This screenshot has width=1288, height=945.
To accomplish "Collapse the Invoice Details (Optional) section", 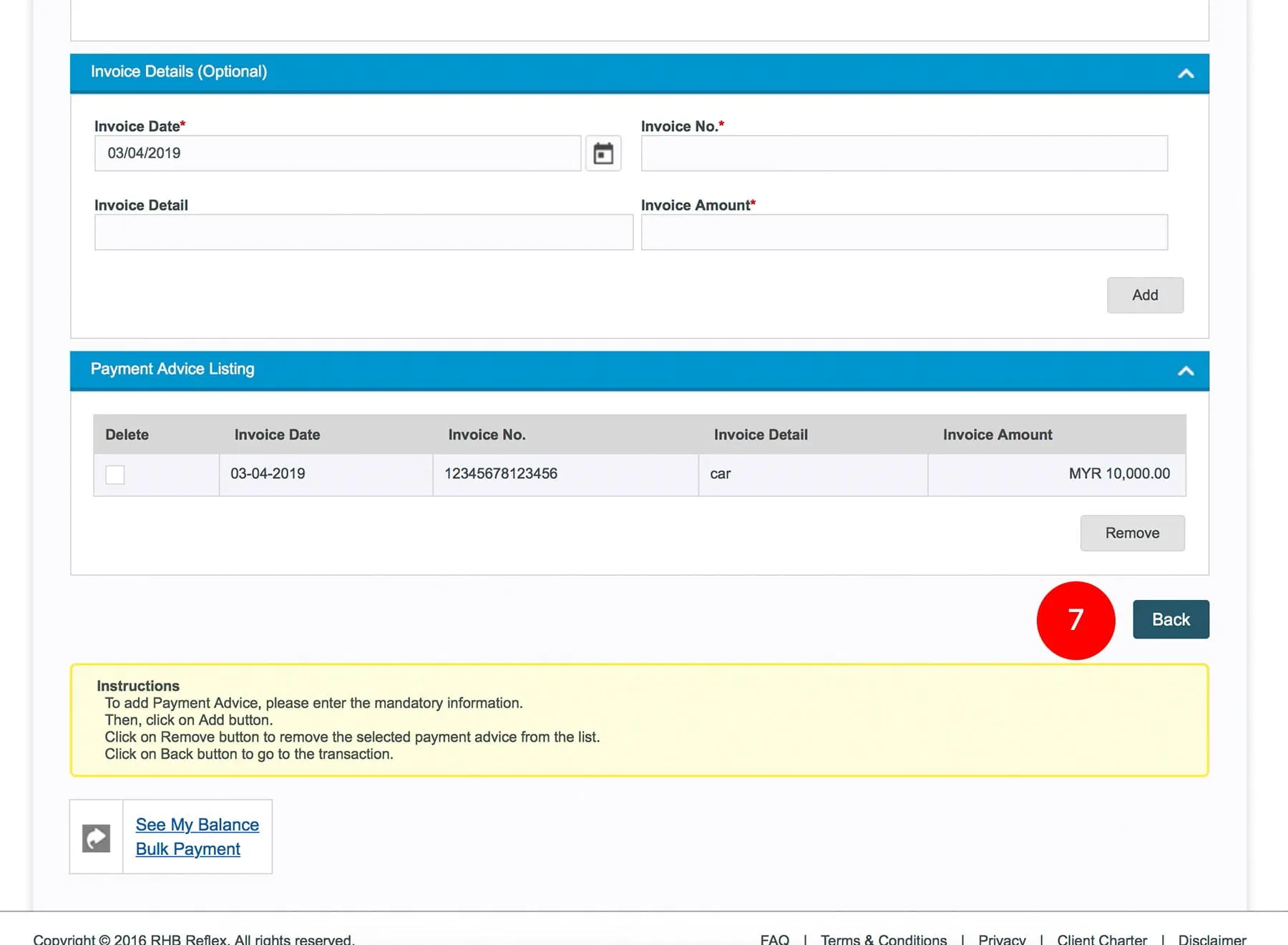I will [1186, 73].
